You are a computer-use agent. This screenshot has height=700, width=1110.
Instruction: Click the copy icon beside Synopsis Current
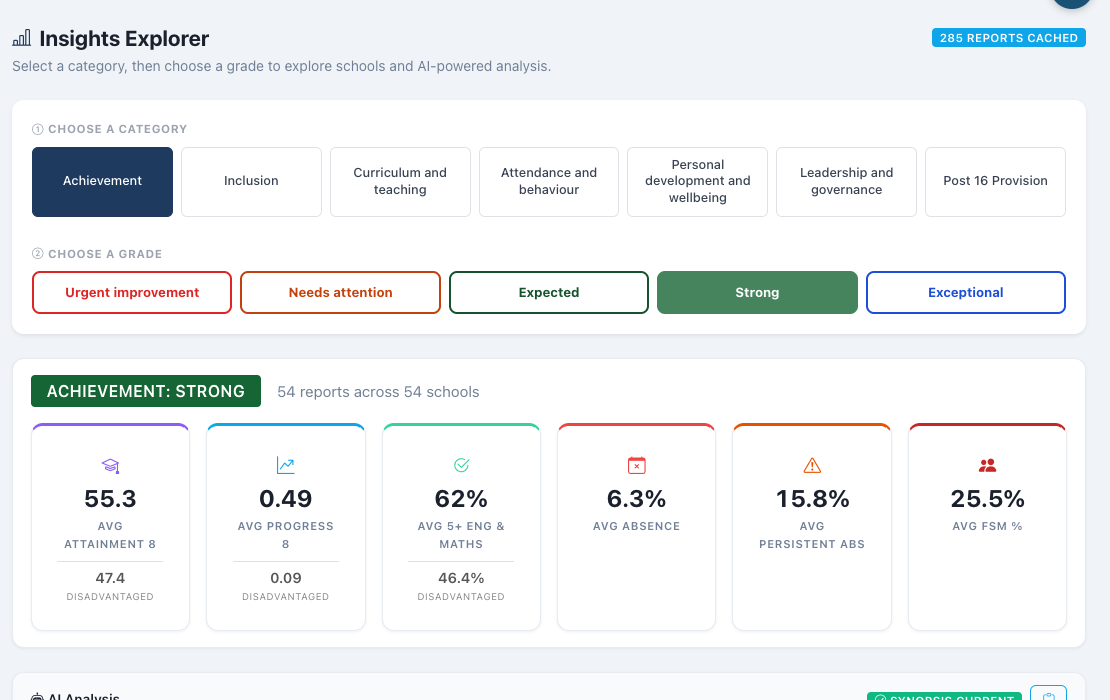click(1048, 695)
